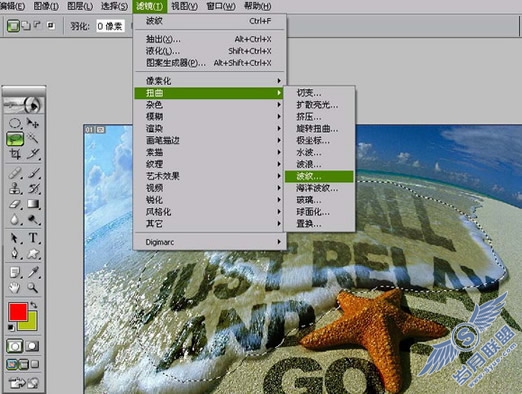Screen dimensions: 522x394
Task: Expand the 艺术效果 submenu
Action: [209, 176]
